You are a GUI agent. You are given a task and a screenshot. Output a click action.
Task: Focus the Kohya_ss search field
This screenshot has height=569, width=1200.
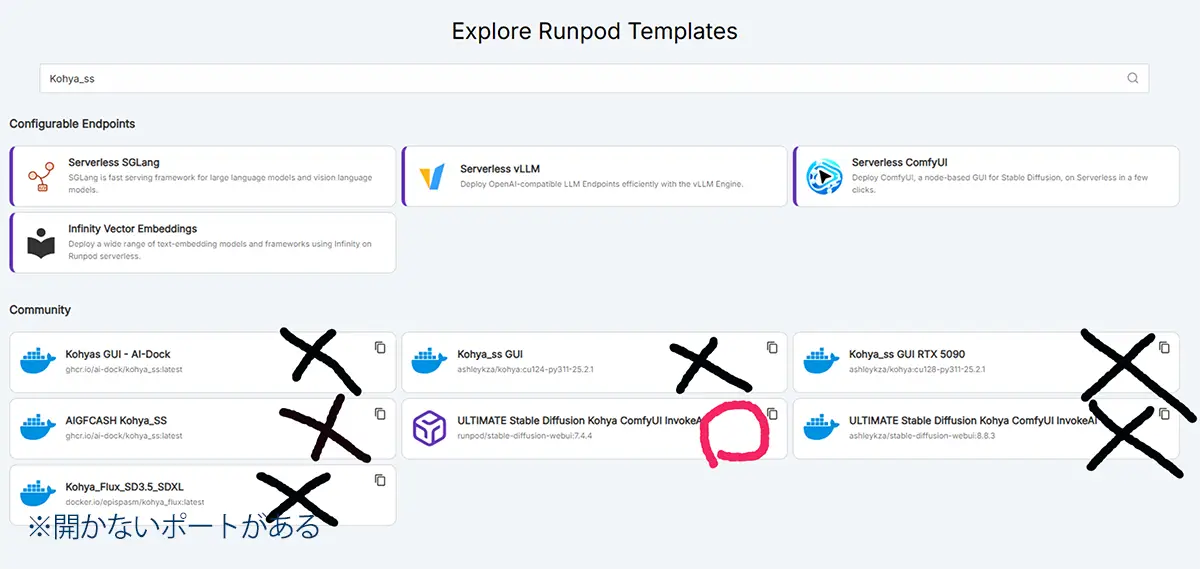point(594,78)
